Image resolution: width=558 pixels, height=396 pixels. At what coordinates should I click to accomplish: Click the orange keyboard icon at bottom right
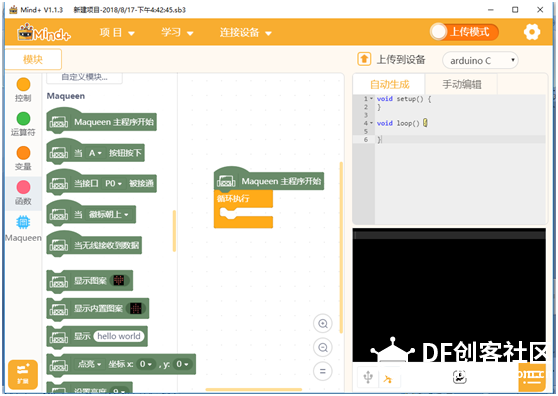click(x=532, y=377)
